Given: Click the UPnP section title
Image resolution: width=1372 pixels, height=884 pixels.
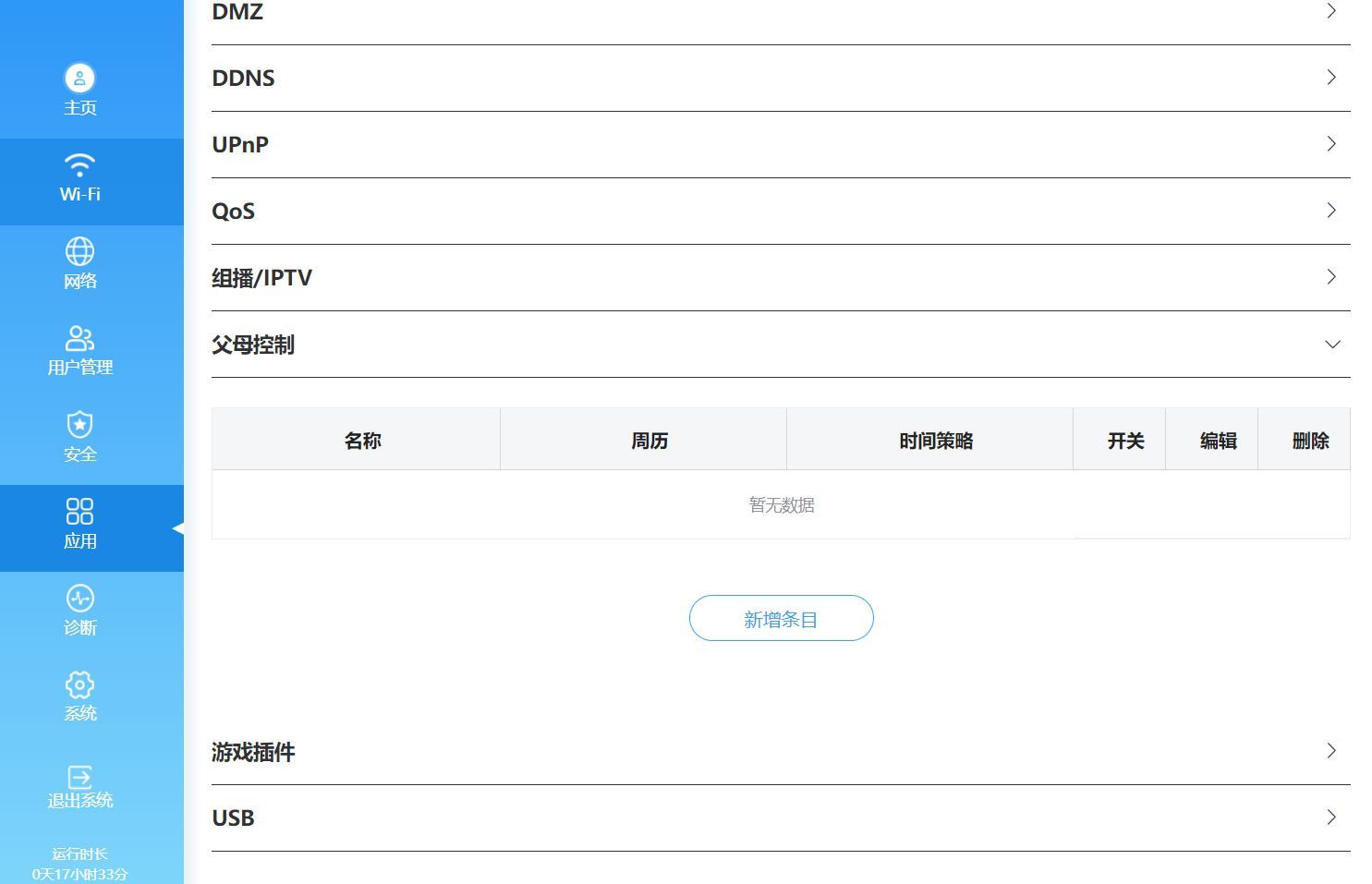Looking at the screenshot, I should (240, 145).
